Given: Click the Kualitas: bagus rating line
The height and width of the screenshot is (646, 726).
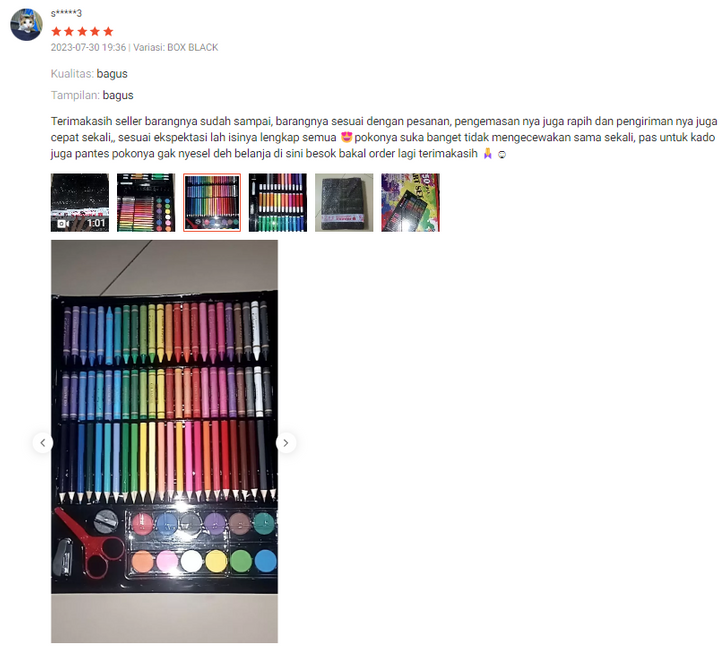Looking at the screenshot, I should 89,74.
